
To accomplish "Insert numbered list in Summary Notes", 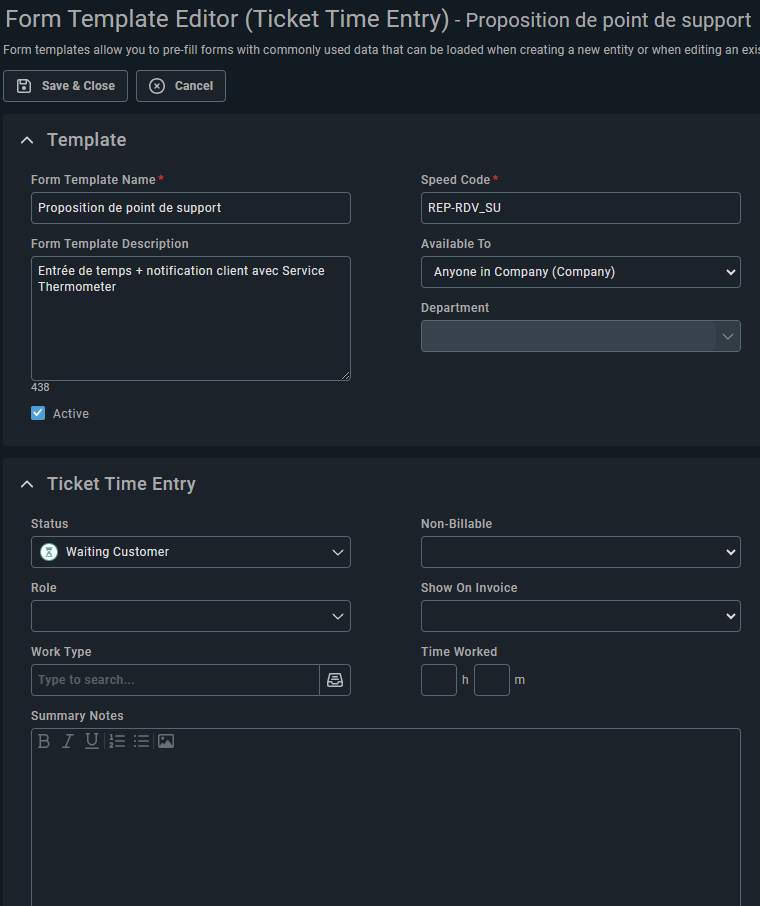I will pyautogui.click(x=117, y=741).
